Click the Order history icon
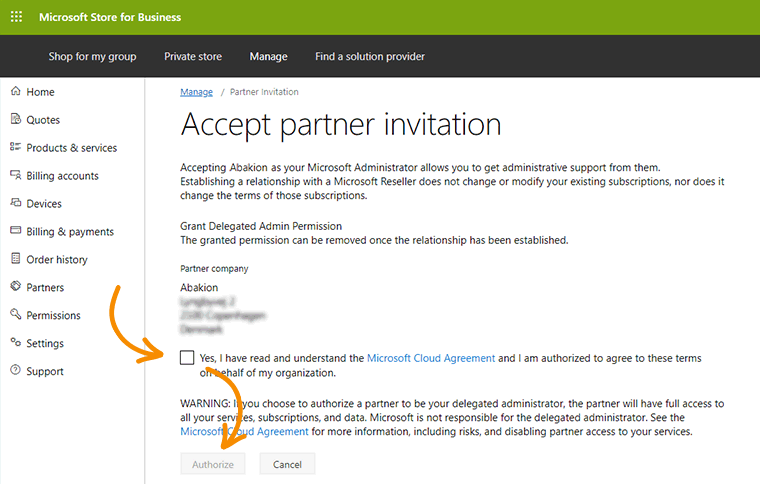Image resolution: width=760 pixels, height=484 pixels. point(16,258)
